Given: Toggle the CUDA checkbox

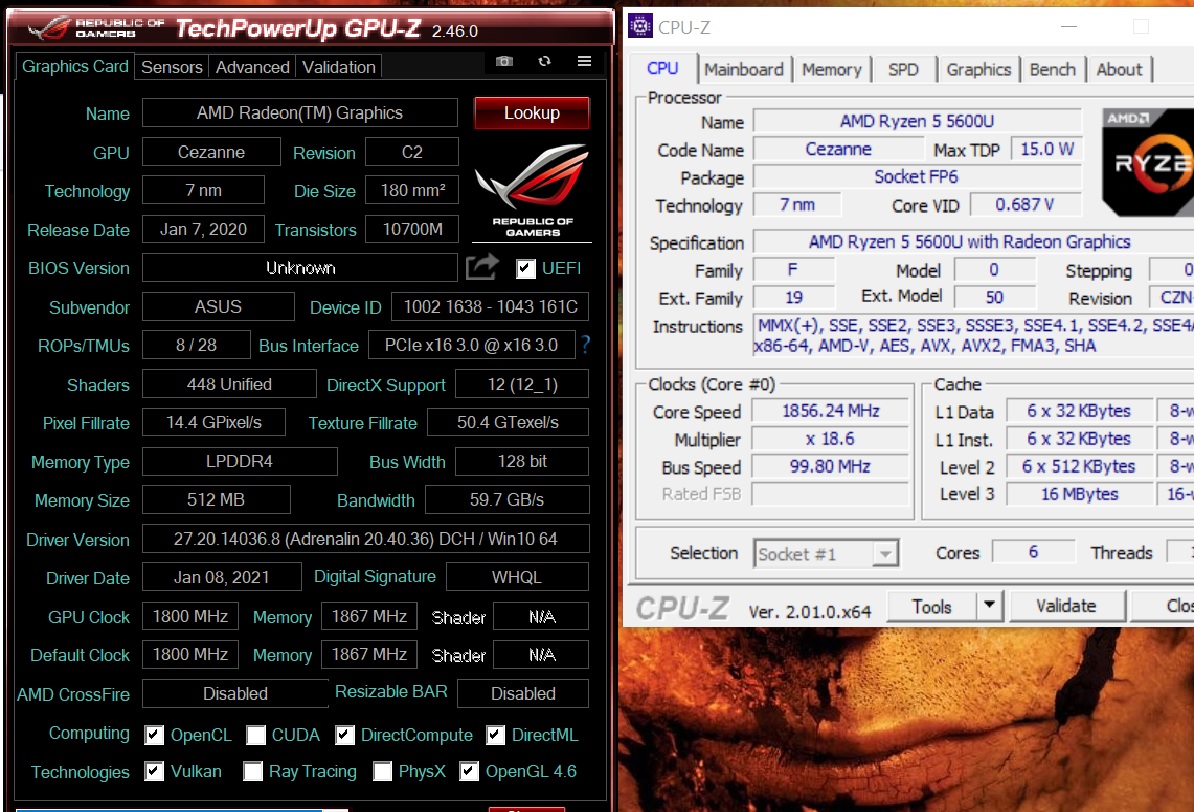Looking at the screenshot, I should [256, 735].
